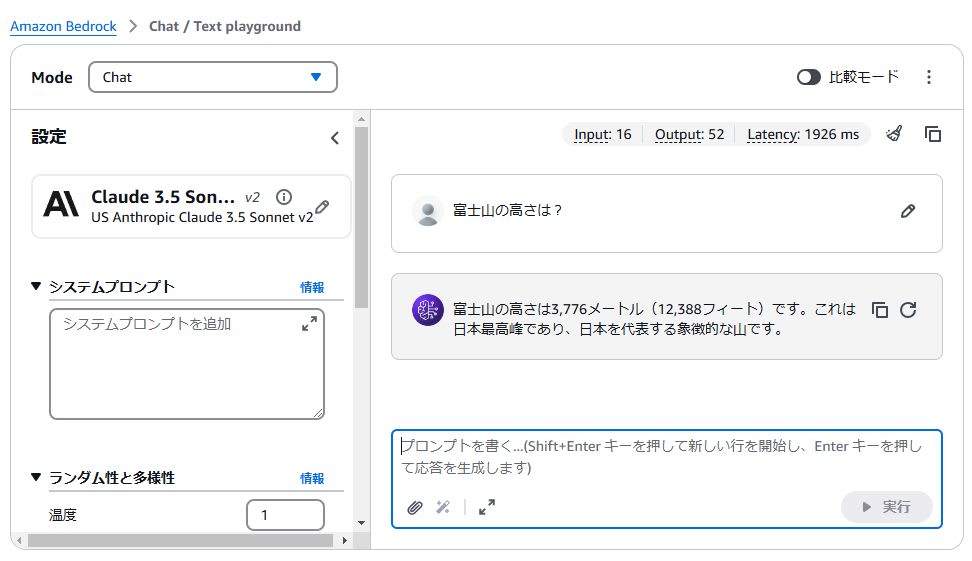Click horizontal scrollbar right arrow

pyautogui.click(x=345, y=541)
